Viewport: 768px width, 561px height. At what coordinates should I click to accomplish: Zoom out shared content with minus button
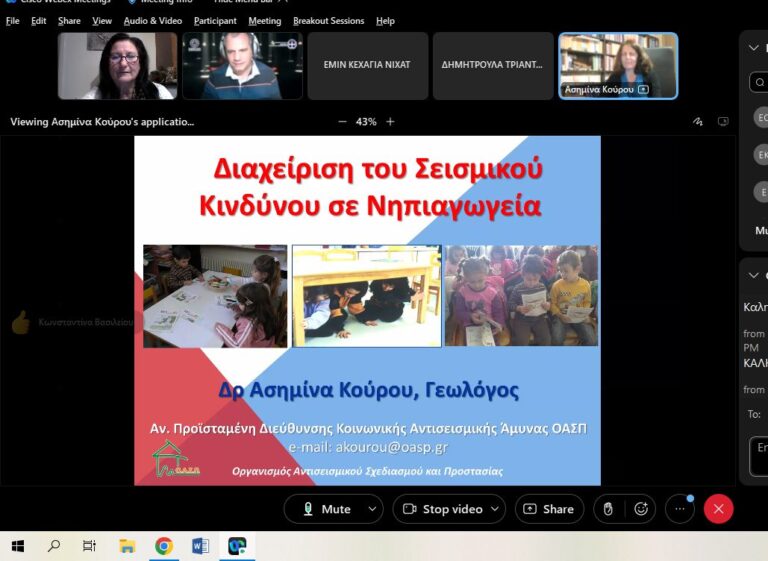[342, 122]
